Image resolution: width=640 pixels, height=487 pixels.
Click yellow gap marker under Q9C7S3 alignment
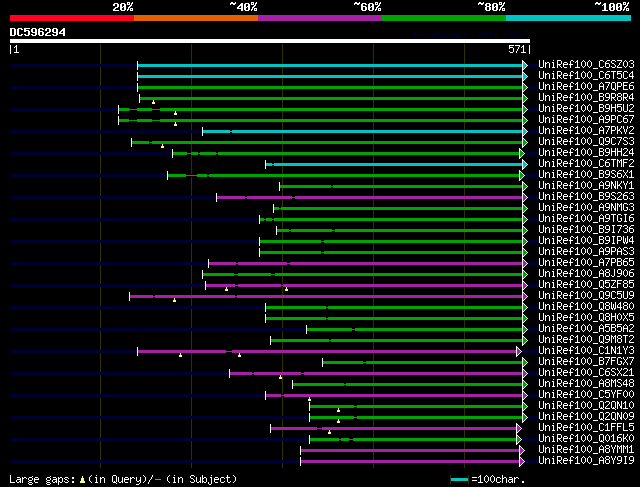coord(162,146)
